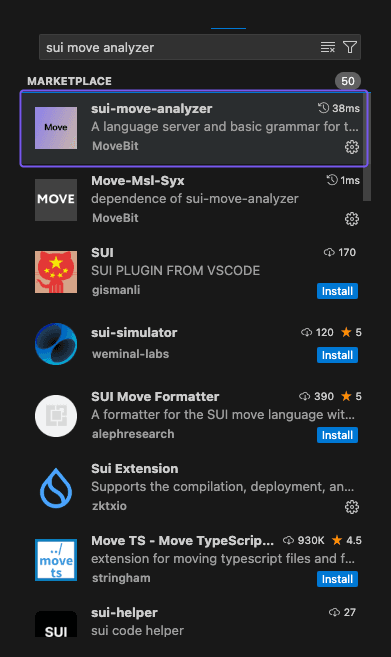The height and width of the screenshot is (657, 391).
Task: Open the Move-Msl-Syx extension entry
Action: click(x=195, y=199)
